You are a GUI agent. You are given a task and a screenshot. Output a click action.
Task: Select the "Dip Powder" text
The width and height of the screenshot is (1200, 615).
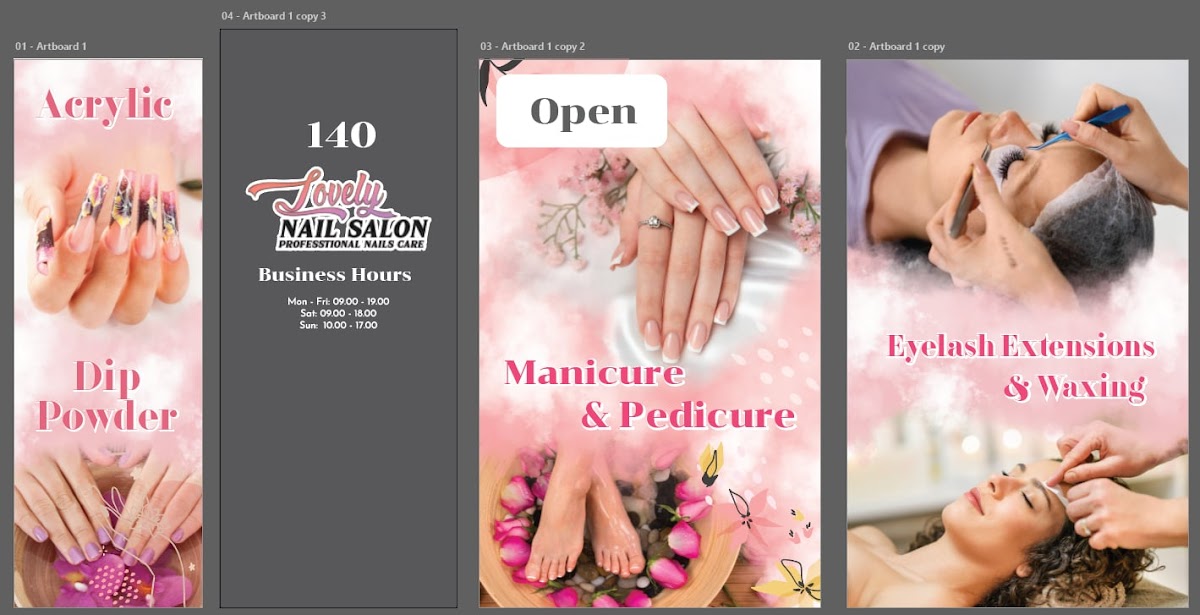click(x=107, y=396)
